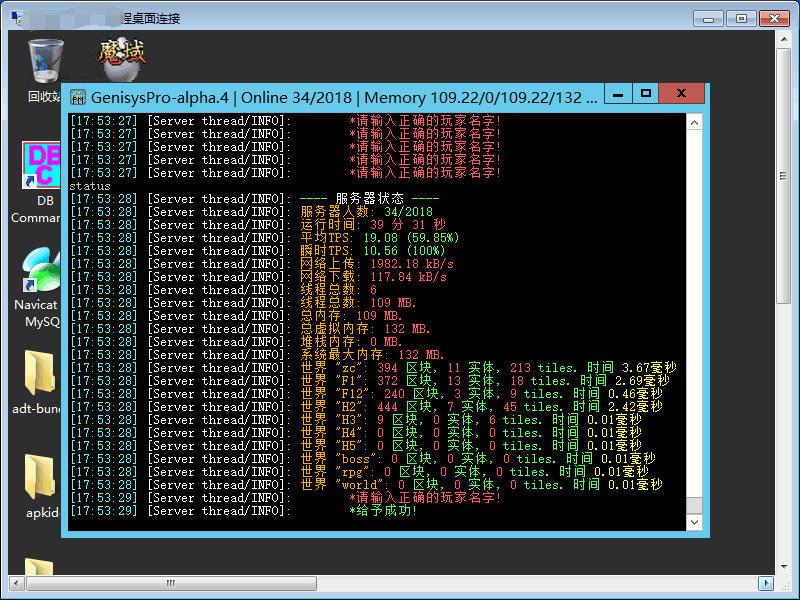This screenshot has width=800, height=600.
Task: Click the remote desktop horizontal scrollbar right arrow
Action: pyautogui.click(x=765, y=582)
